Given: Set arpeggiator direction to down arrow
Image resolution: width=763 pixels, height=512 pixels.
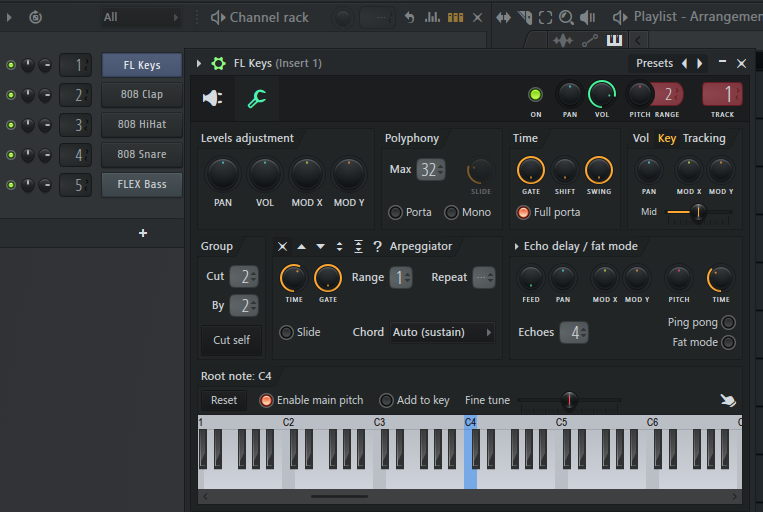Looking at the screenshot, I should (320, 247).
